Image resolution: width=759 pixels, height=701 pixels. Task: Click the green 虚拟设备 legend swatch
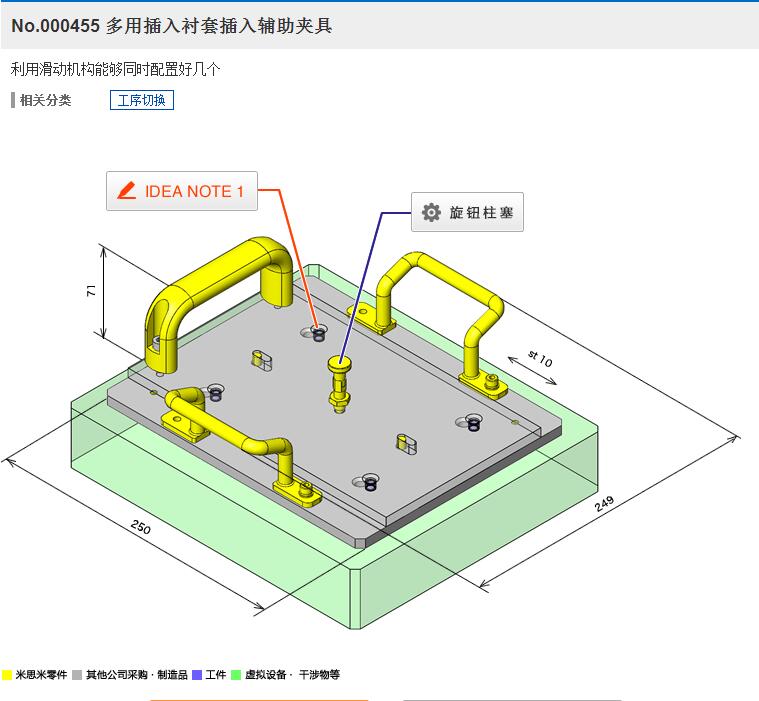236,674
